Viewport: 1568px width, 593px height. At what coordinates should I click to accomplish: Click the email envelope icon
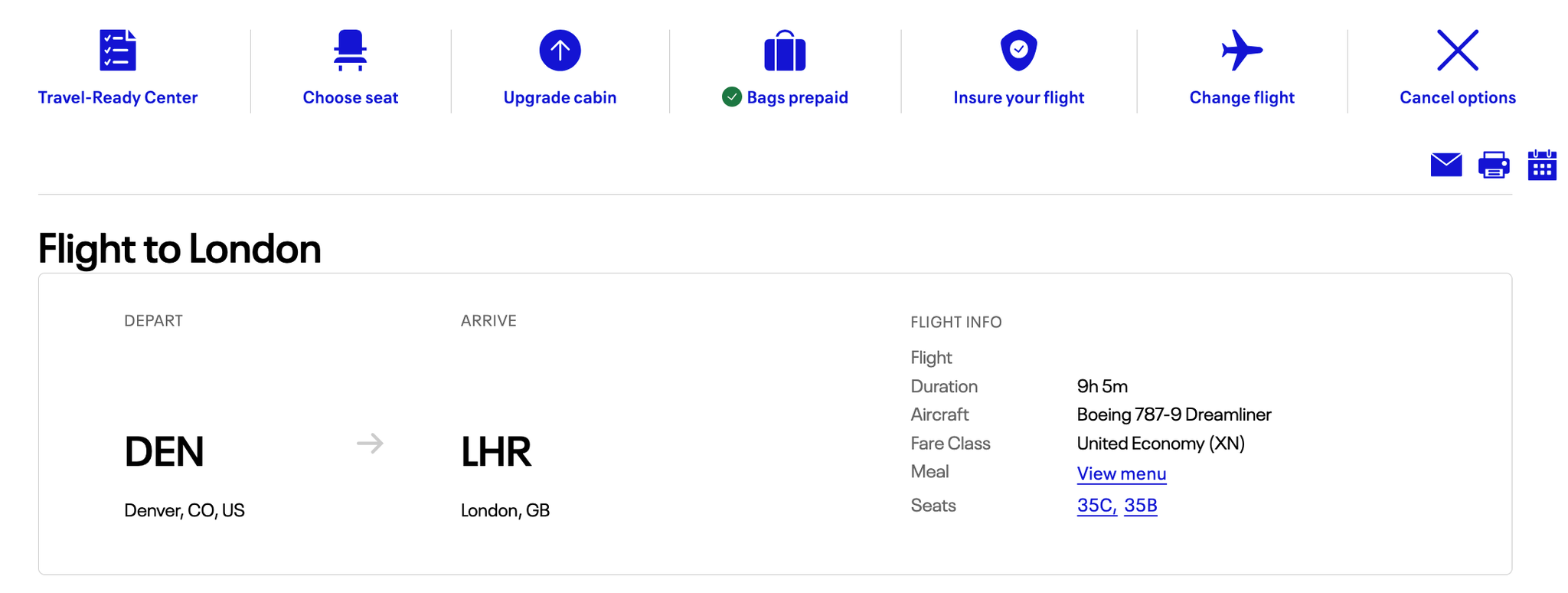tap(1445, 163)
